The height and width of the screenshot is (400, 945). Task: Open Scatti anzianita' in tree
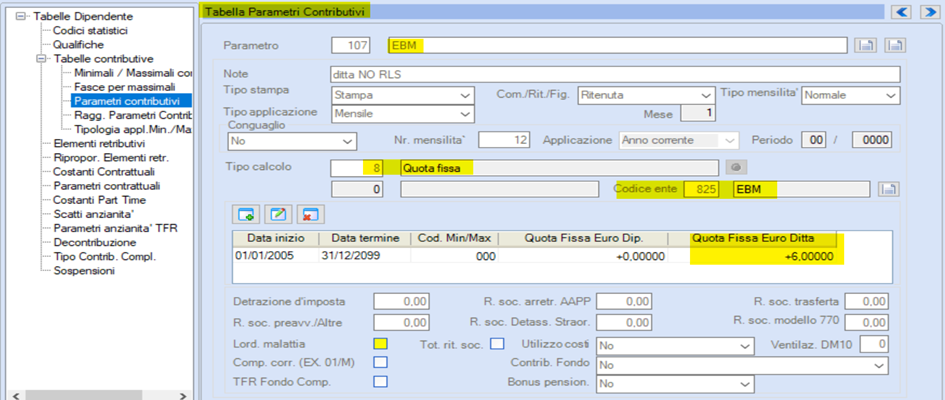click(x=92, y=214)
